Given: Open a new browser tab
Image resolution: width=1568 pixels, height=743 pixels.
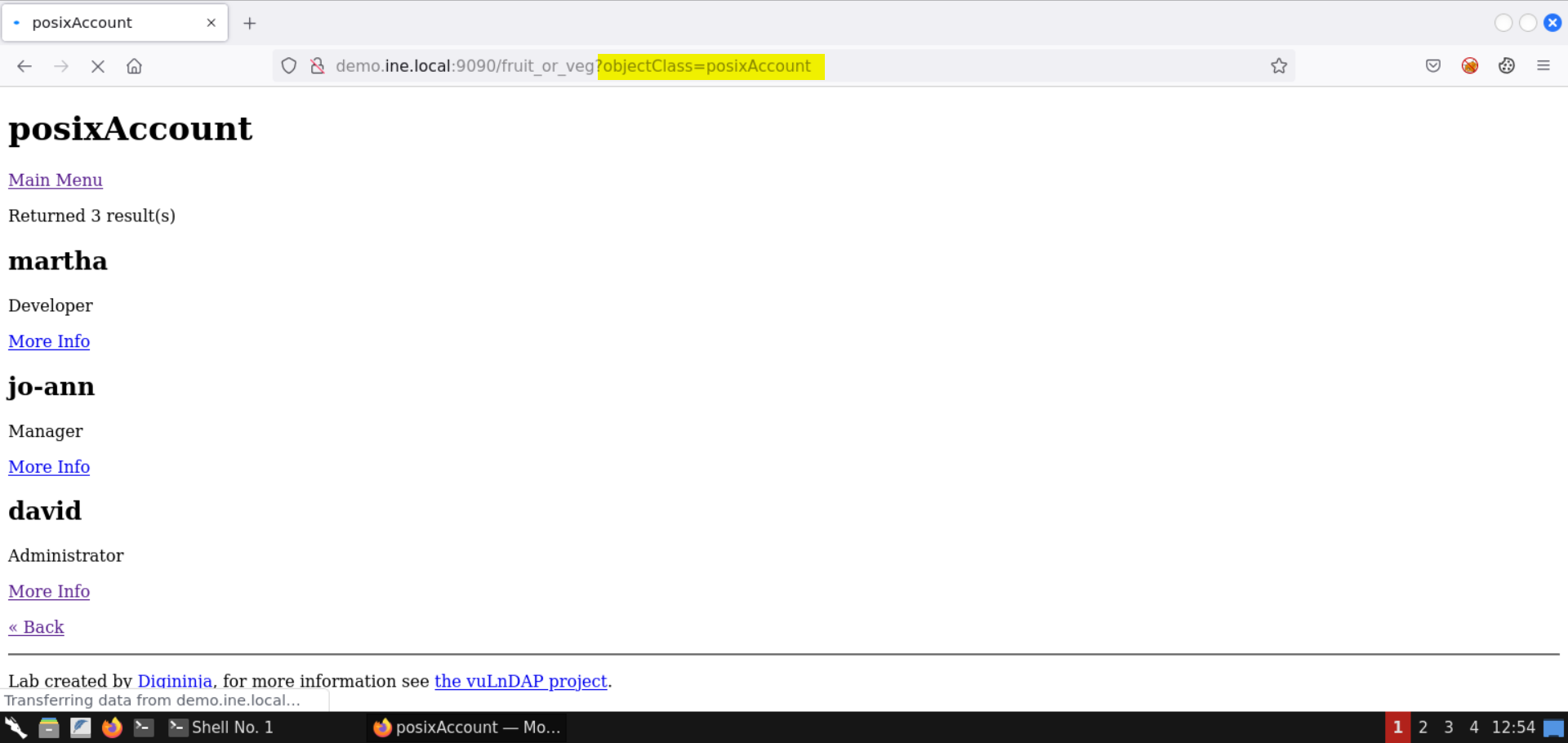Looking at the screenshot, I should 250,23.
